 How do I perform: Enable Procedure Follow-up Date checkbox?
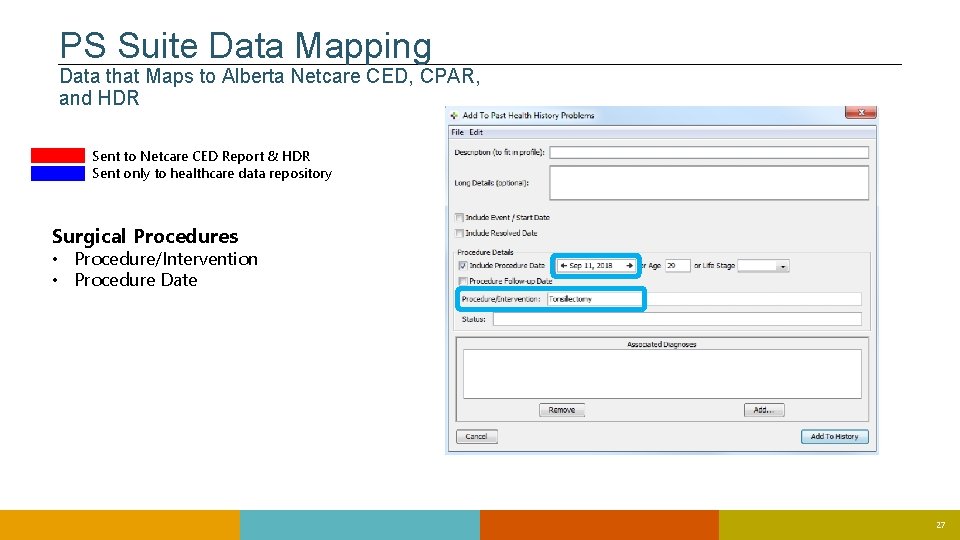pos(463,281)
